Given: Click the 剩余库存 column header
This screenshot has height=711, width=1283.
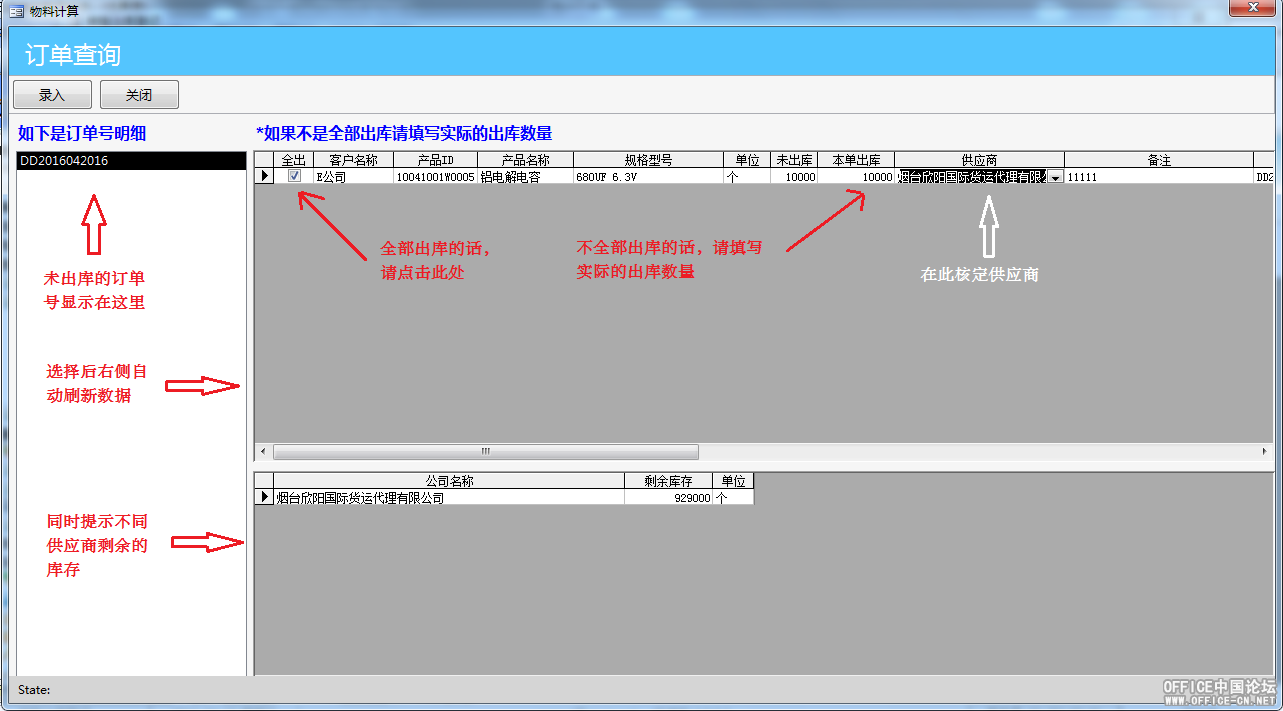Looking at the screenshot, I should (668, 481).
